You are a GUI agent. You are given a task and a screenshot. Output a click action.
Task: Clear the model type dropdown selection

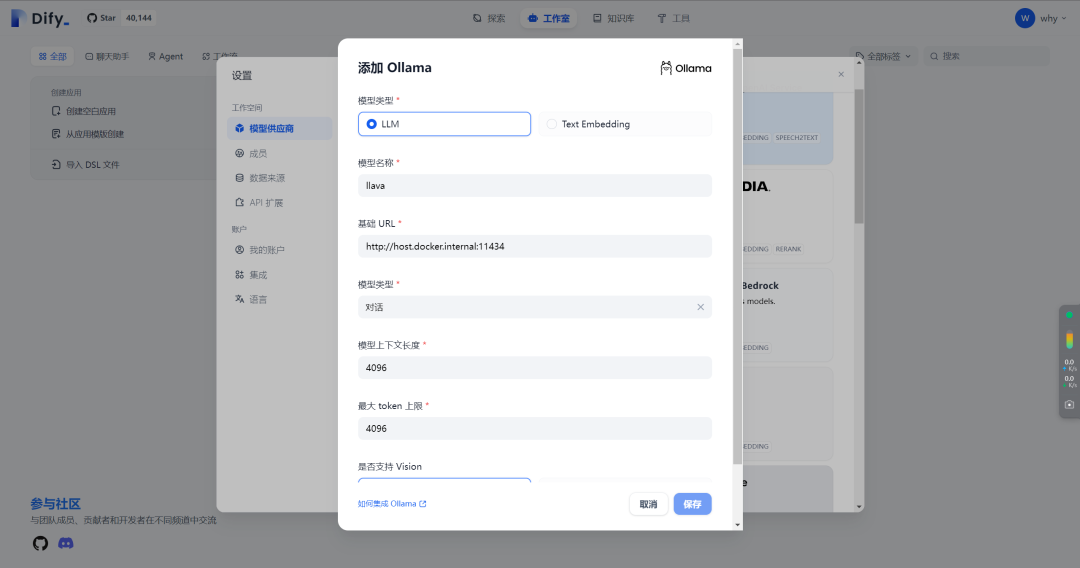[700, 307]
